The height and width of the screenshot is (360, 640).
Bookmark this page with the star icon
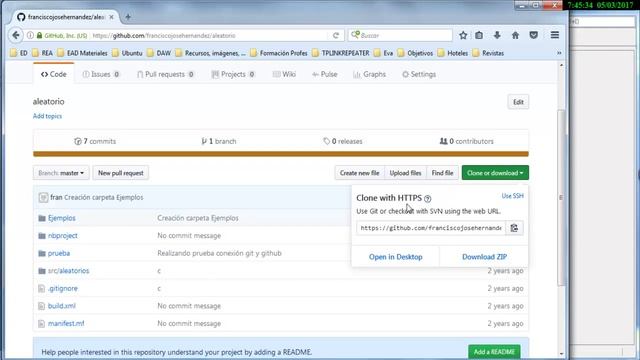click(x=463, y=36)
